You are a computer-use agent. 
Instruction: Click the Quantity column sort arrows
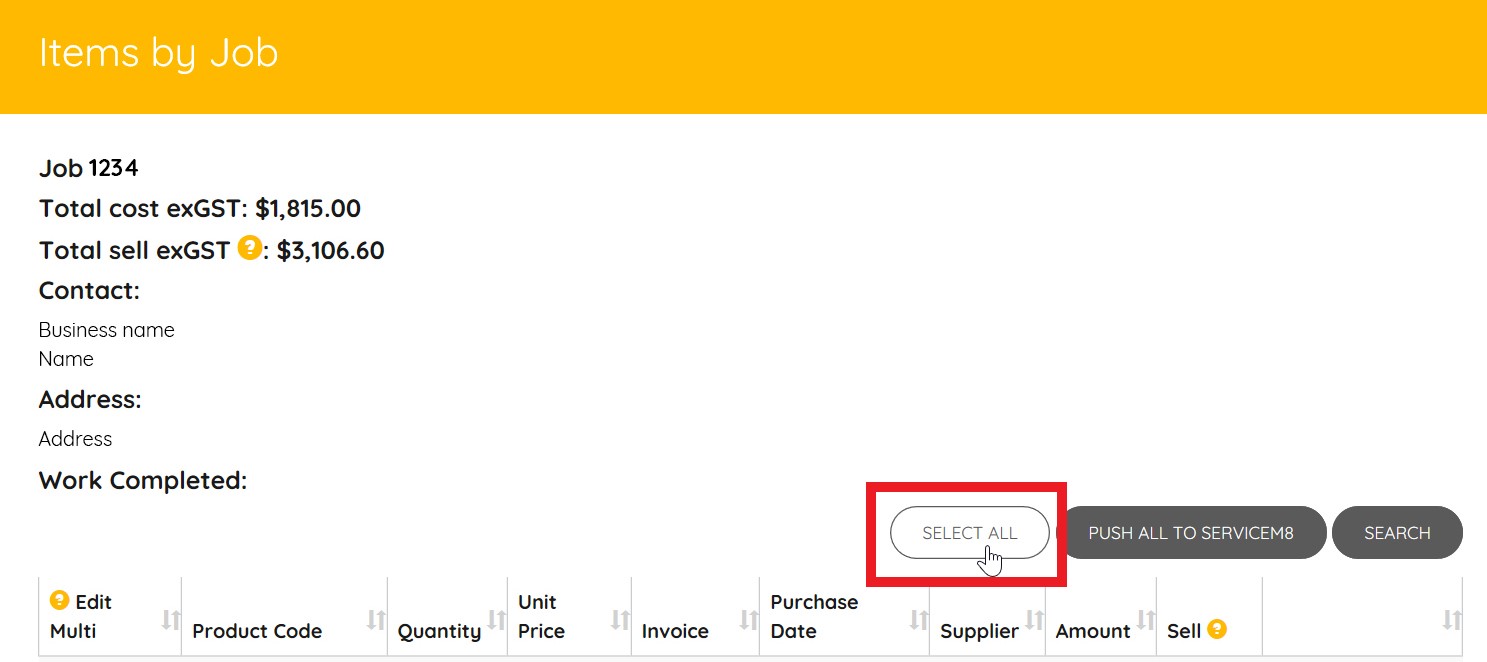coord(496,620)
